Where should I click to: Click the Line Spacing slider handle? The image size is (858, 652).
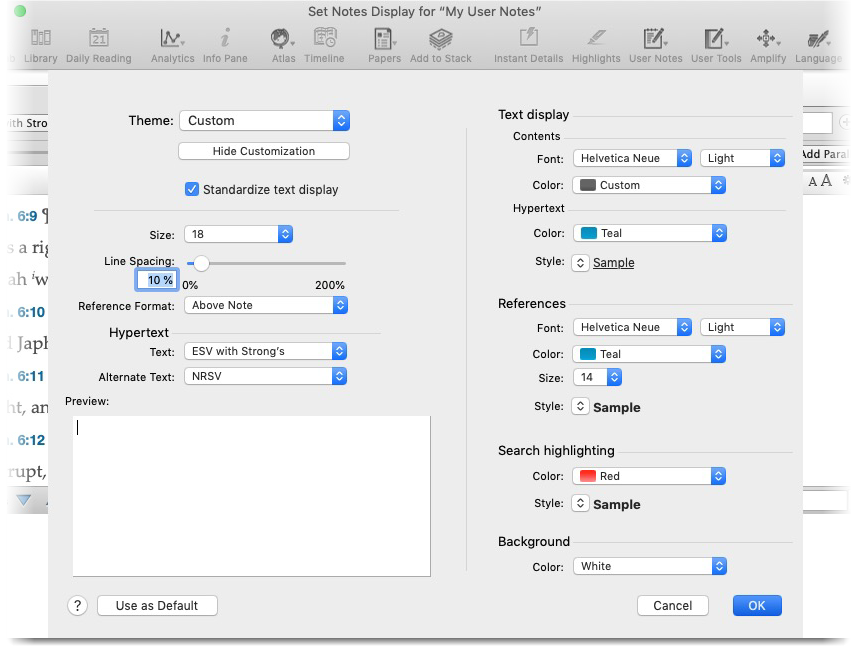201,263
